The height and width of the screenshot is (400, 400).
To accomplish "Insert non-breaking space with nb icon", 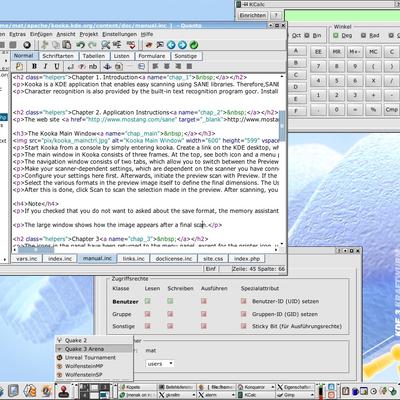I will [93, 66].
